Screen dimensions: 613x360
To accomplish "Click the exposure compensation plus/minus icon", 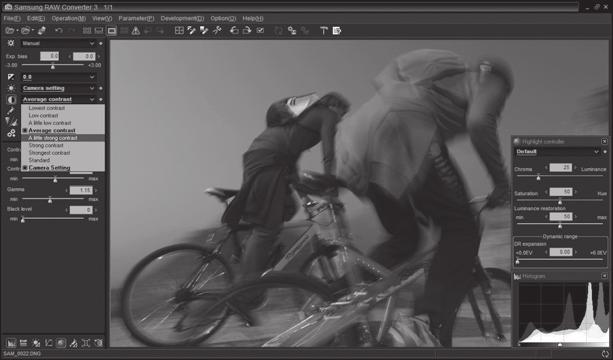I will point(11,77).
